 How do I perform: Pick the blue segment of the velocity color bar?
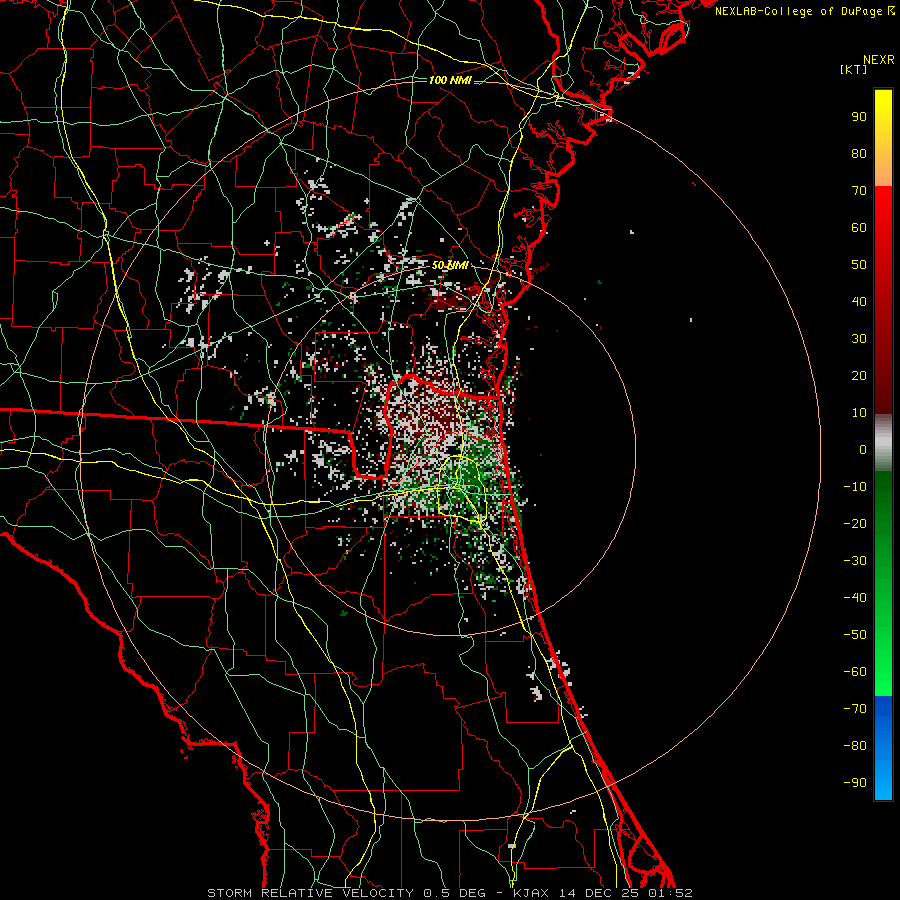click(x=883, y=748)
